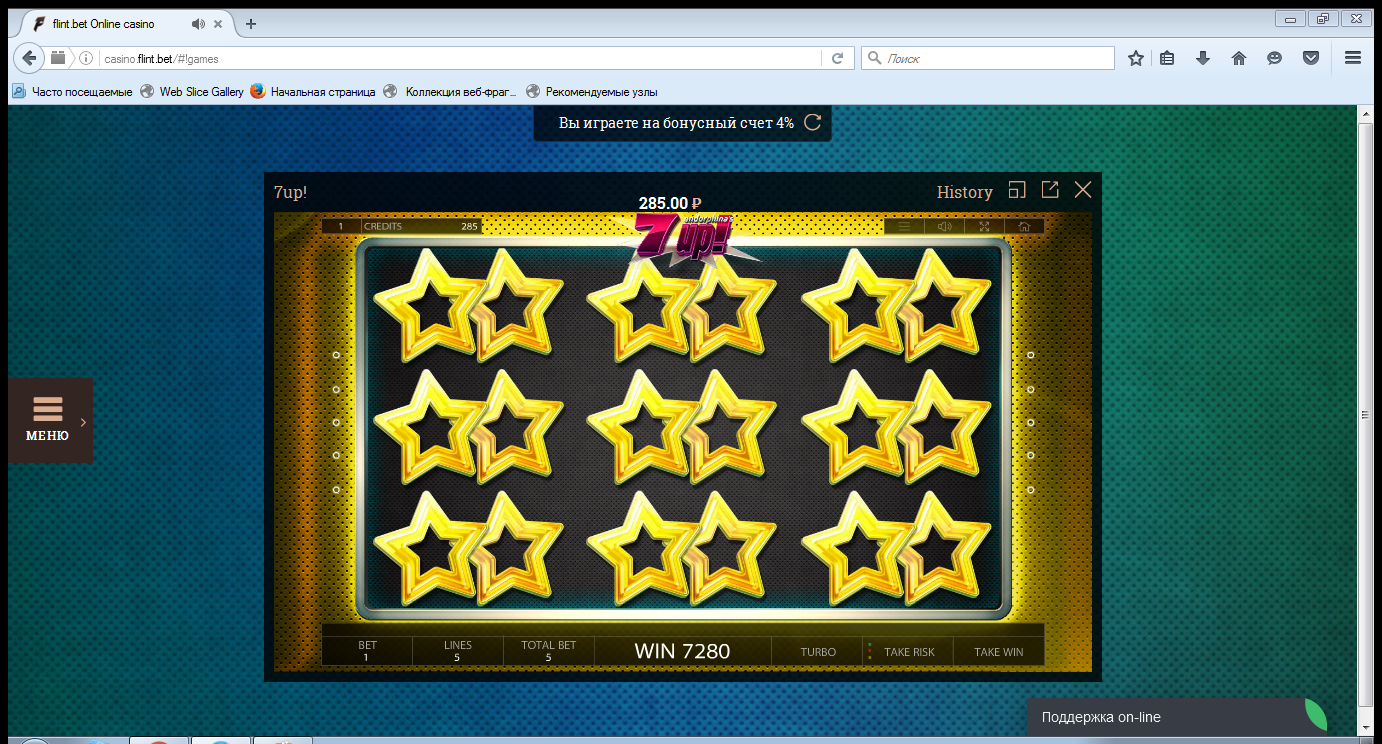
Task: Open Начальная страница bookmark
Action: pyautogui.click(x=313, y=91)
